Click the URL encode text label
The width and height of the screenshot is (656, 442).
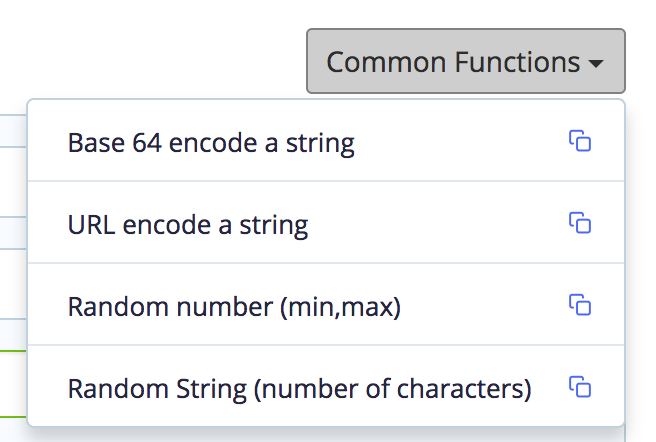188,225
